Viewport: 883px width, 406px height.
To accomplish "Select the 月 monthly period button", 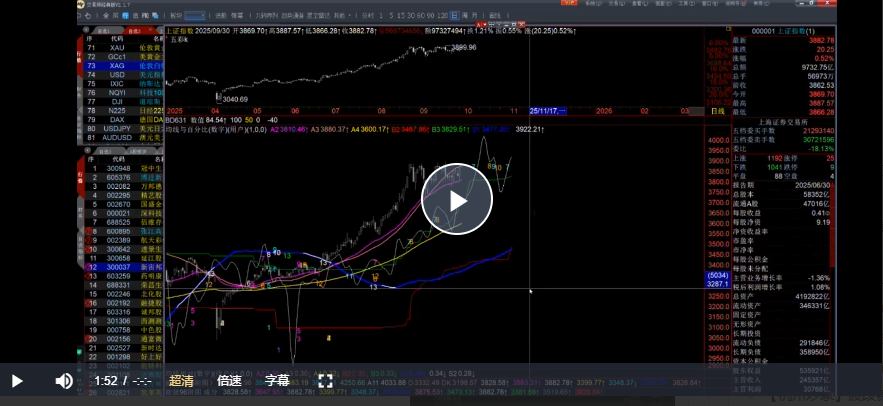I will [x=474, y=16].
